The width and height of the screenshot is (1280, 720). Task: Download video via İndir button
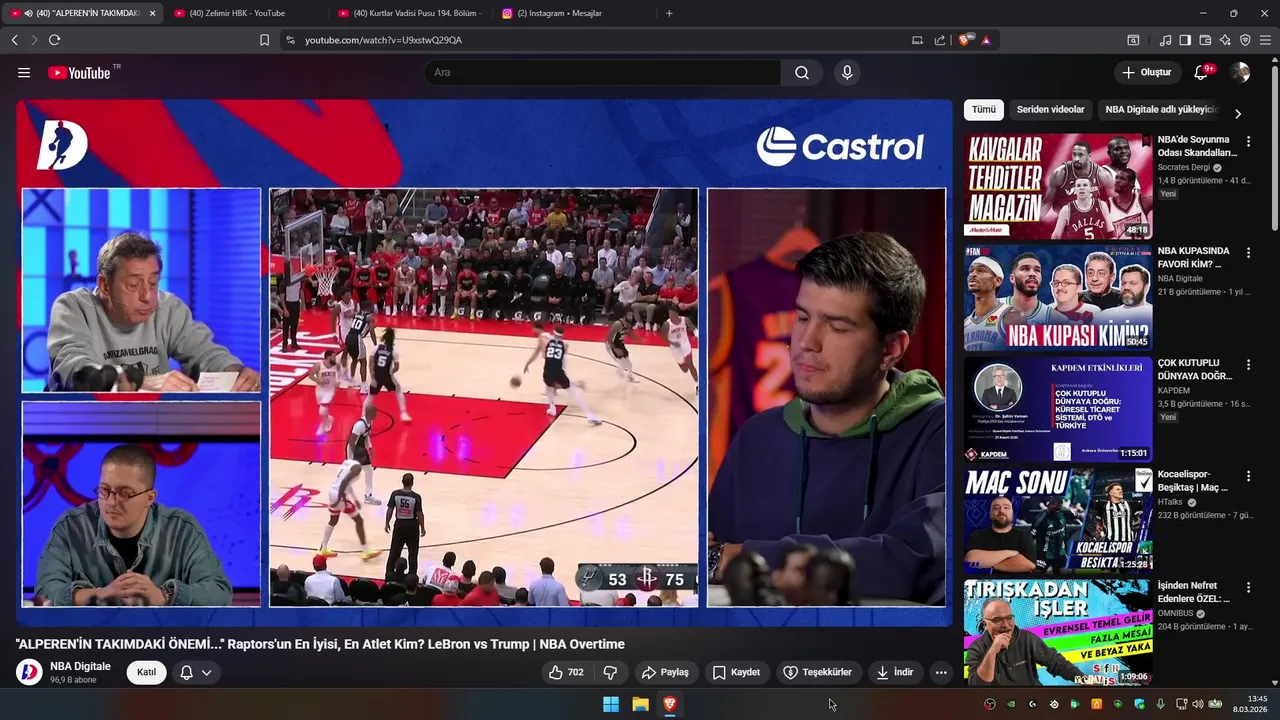pyautogui.click(x=895, y=672)
